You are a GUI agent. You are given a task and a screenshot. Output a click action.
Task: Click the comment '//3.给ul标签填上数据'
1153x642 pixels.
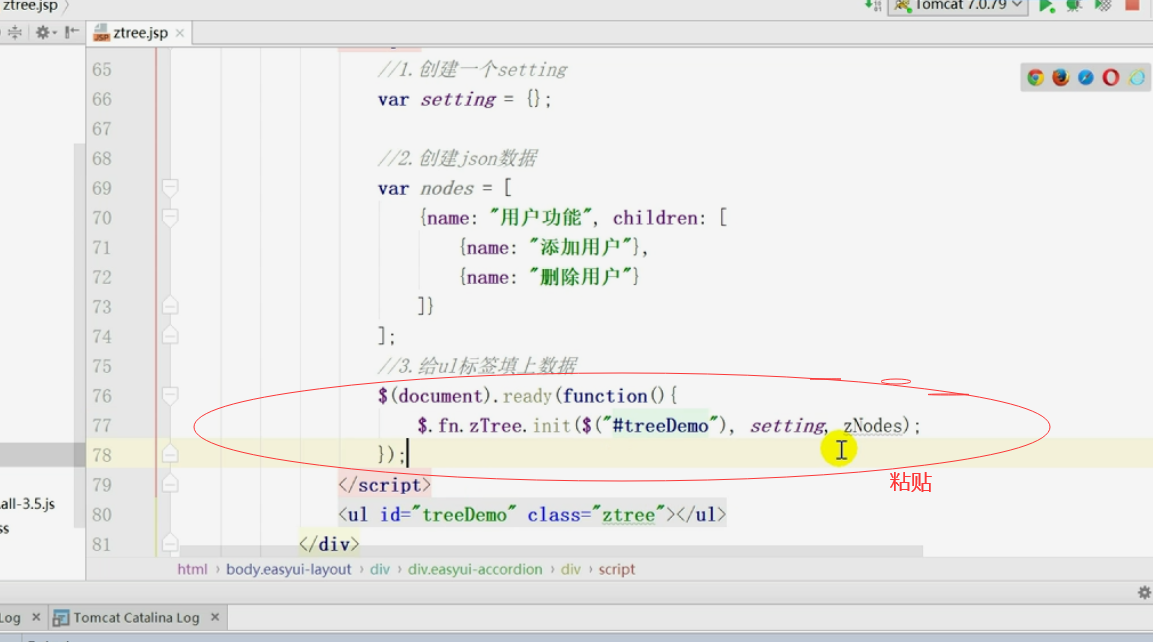click(477, 365)
